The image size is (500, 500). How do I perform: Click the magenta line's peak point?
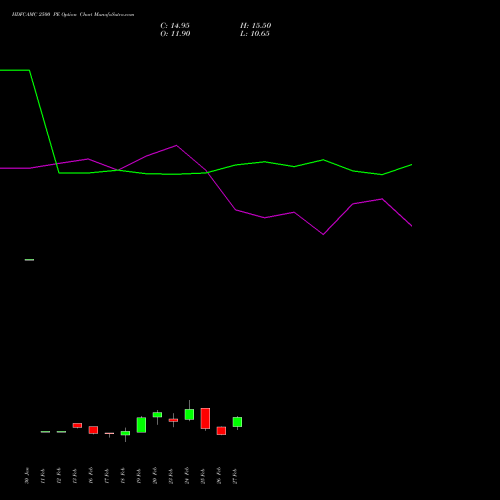click(x=176, y=145)
